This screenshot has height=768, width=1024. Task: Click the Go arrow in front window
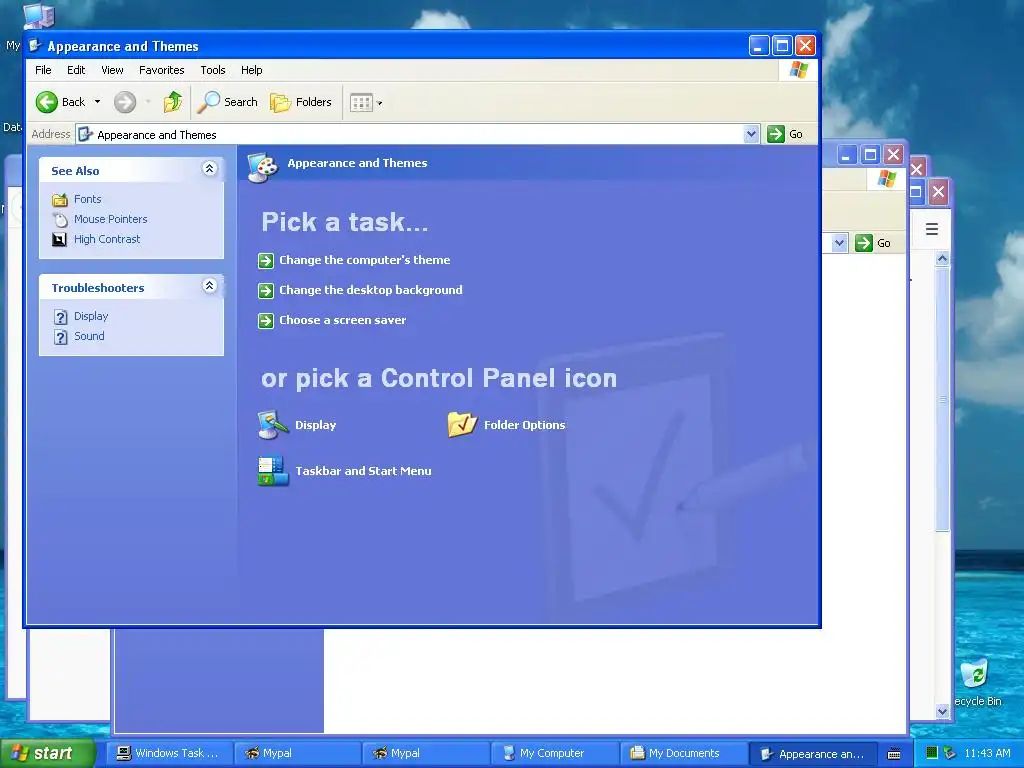point(776,134)
